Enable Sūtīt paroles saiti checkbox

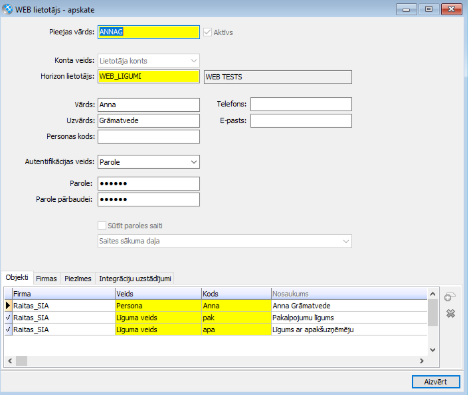tap(102, 226)
